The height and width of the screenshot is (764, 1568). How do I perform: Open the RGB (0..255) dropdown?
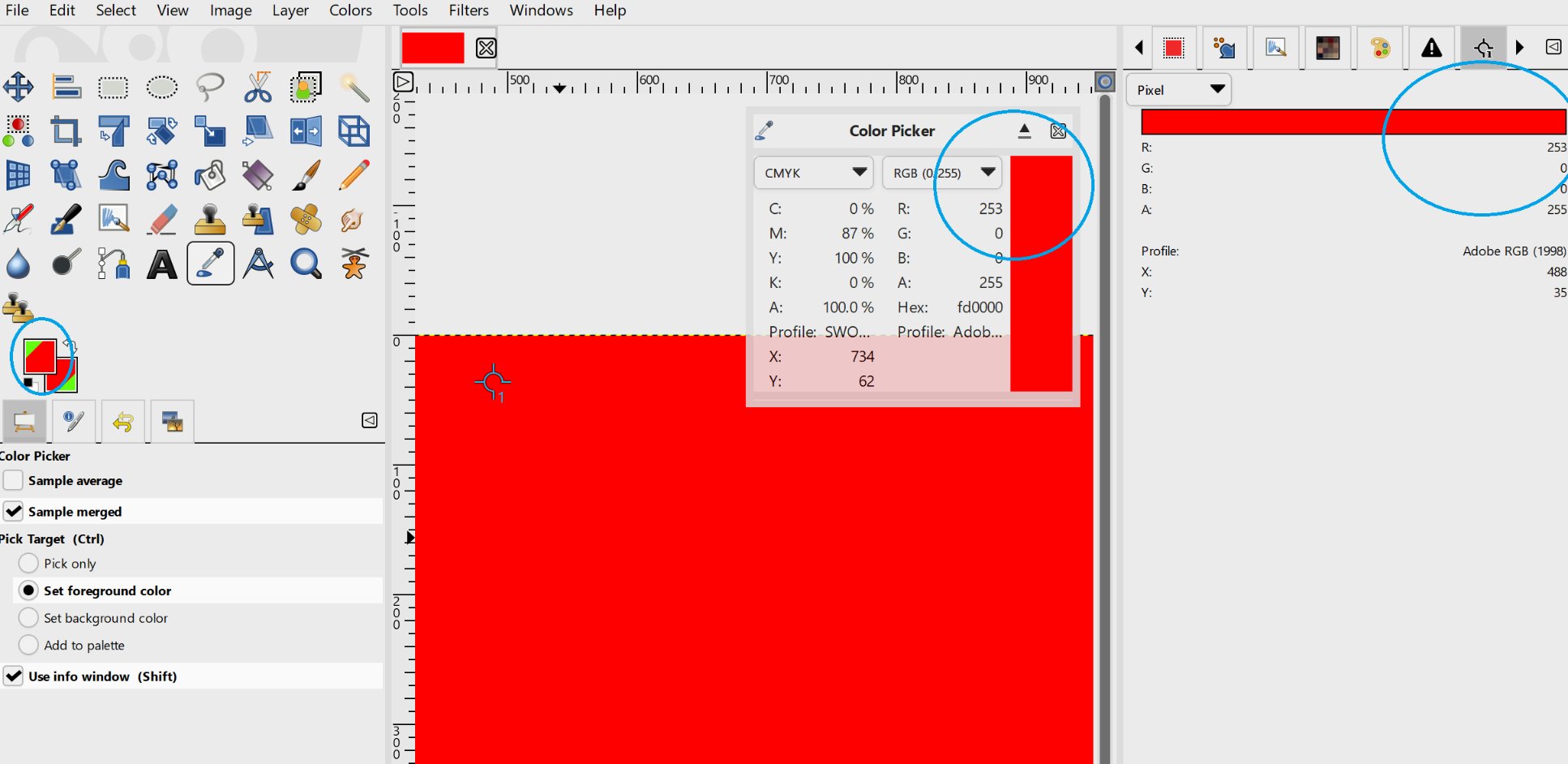click(x=941, y=173)
